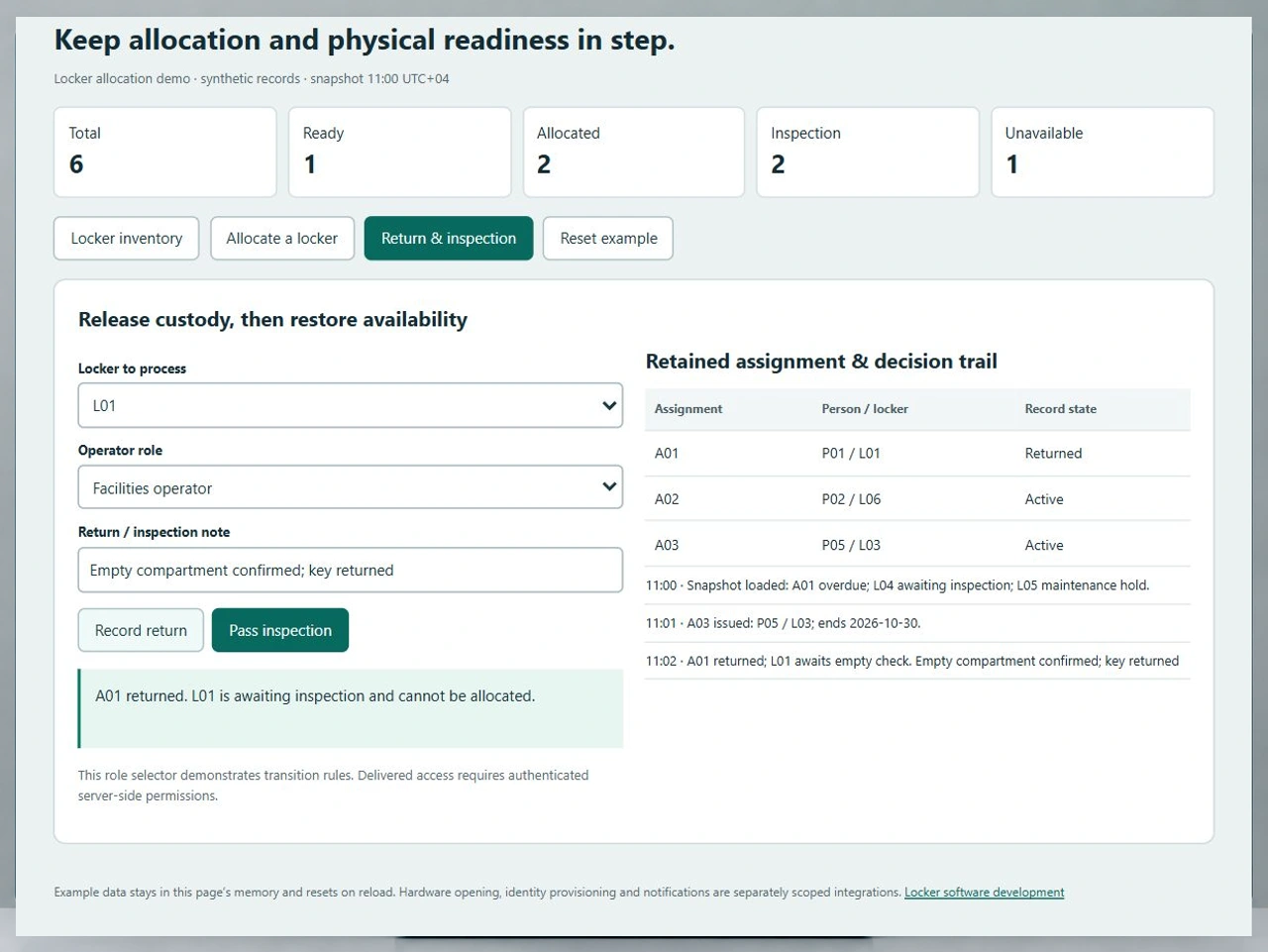The image size is (1268, 952).
Task: Click the Inspection count card
Action: point(868,153)
